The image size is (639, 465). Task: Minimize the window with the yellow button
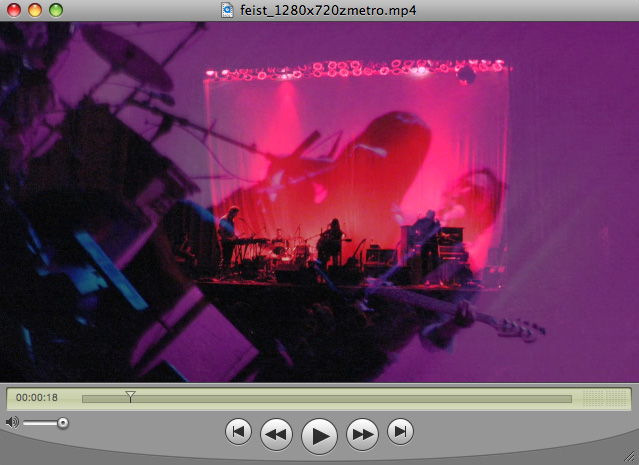tap(35, 10)
